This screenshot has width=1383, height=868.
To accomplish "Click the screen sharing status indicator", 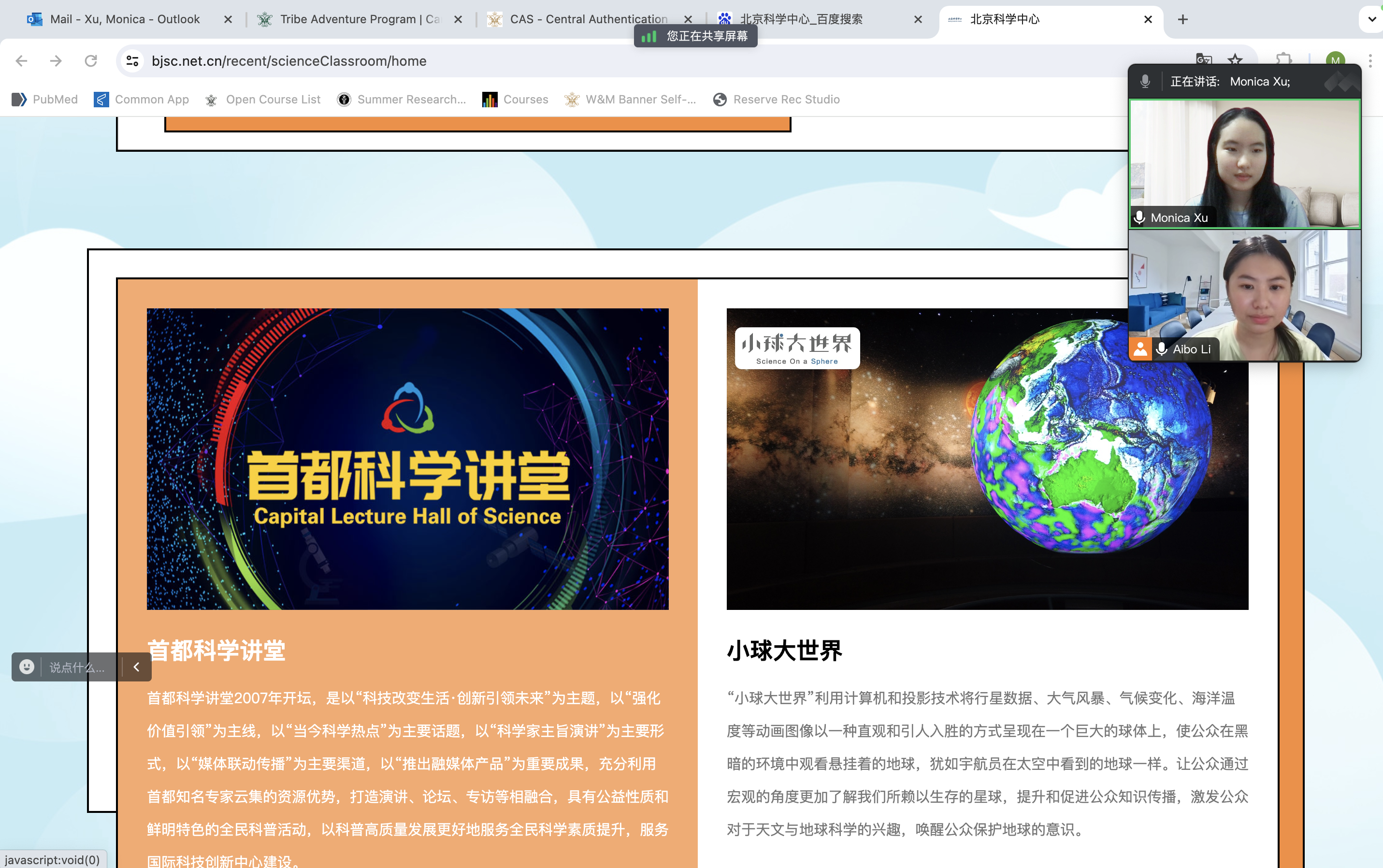I will tap(695, 36).
